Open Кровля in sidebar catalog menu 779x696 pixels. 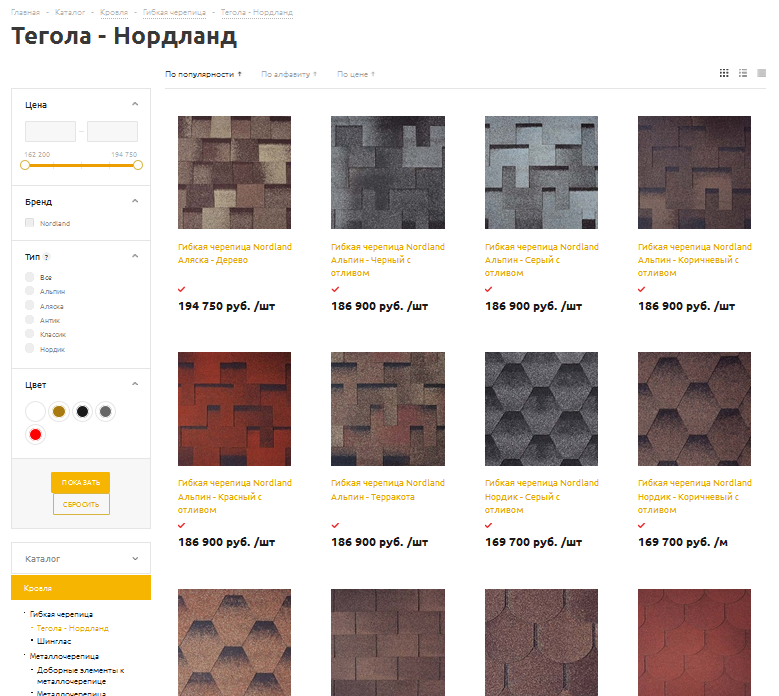tap(81, 588)
